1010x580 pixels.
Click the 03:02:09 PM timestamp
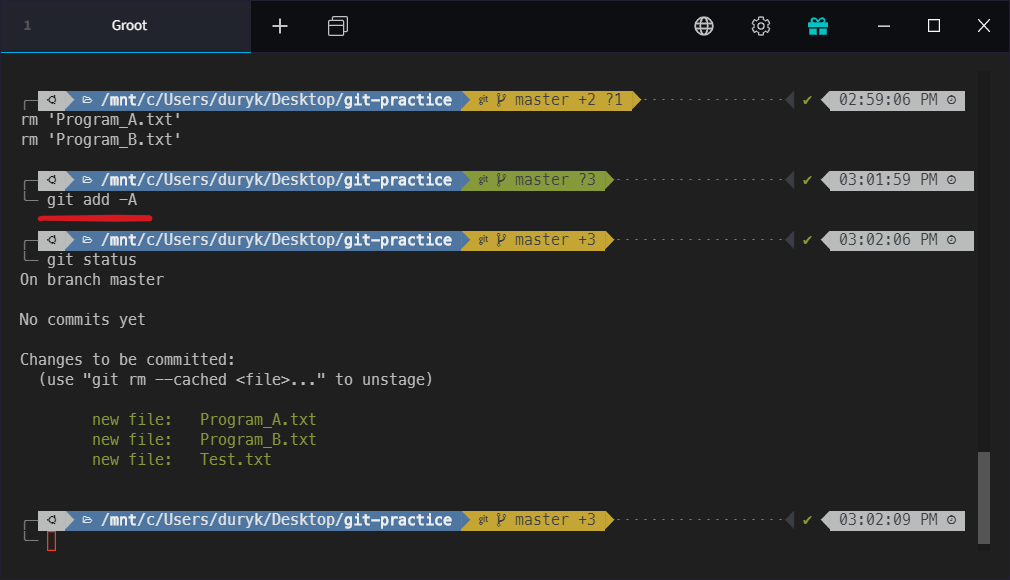[x=888, y=520]
